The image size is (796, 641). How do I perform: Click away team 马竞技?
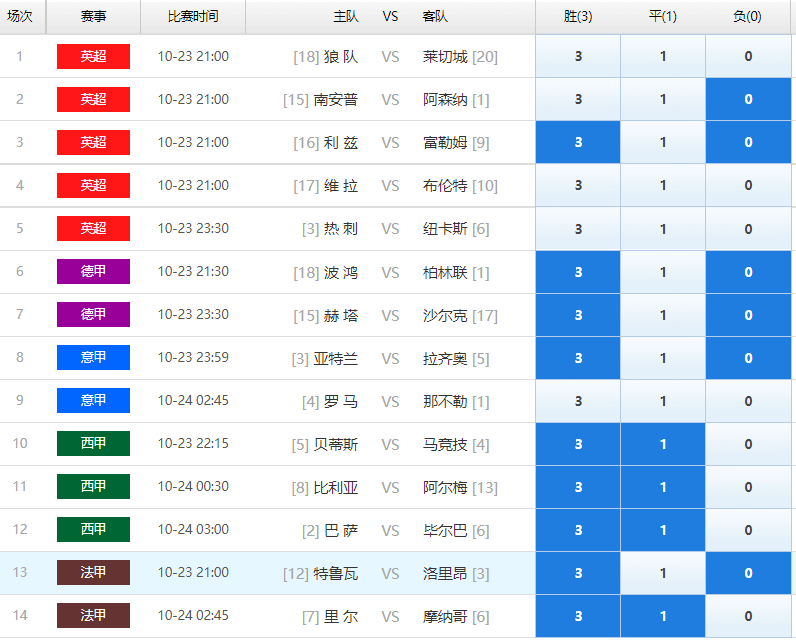pyautogui.click(x=445, y=445)
